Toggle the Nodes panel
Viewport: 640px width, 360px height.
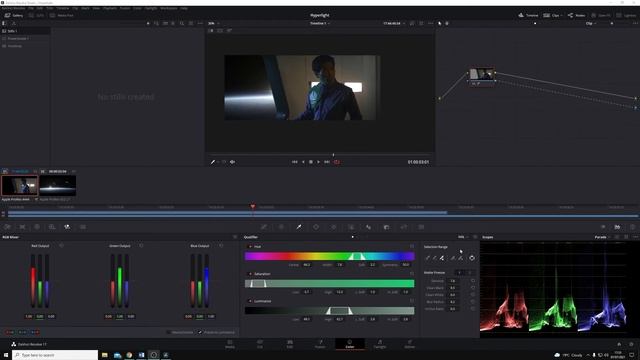(x=576, y=15)
